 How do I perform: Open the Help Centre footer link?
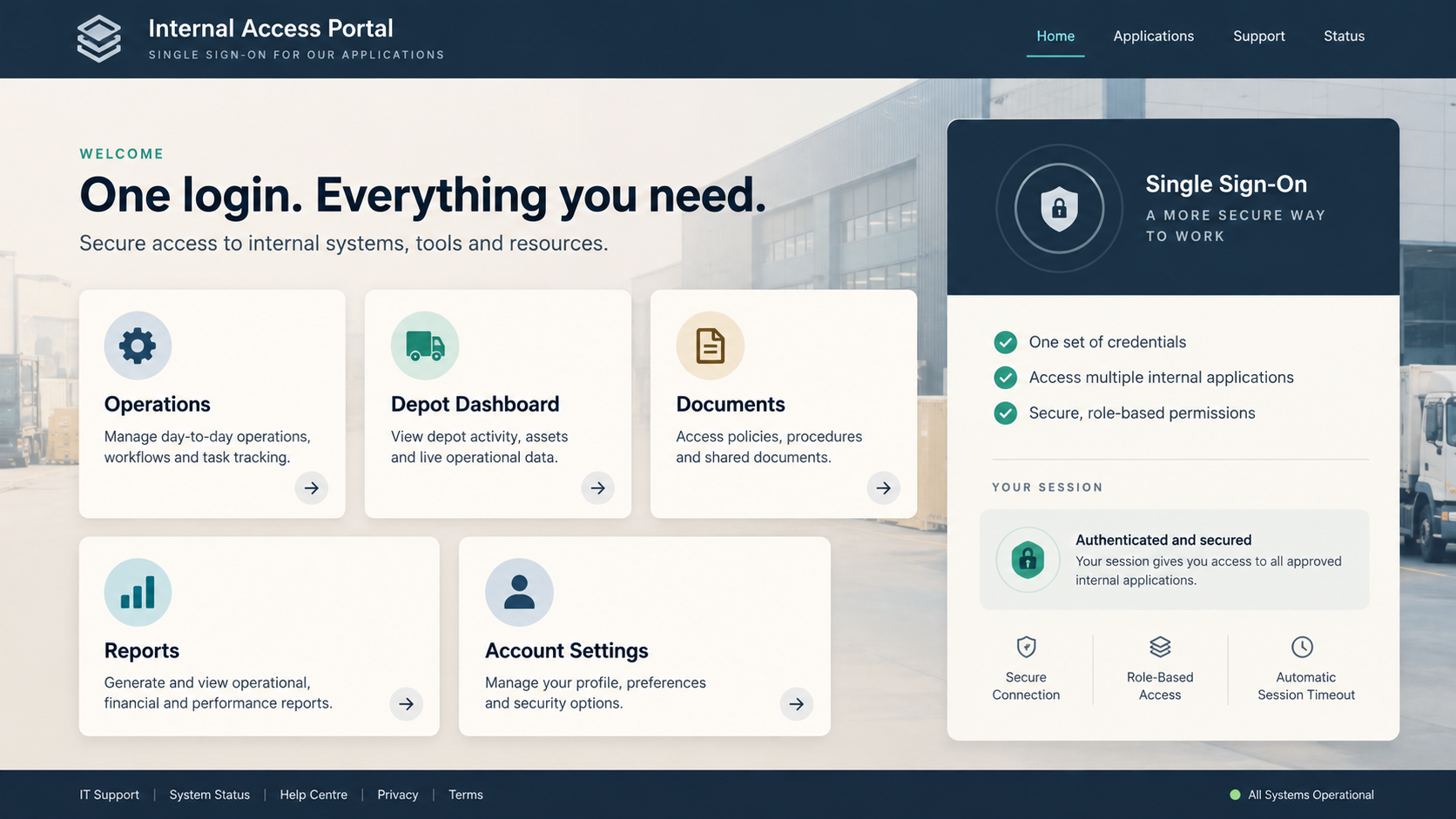pos(313,795)
